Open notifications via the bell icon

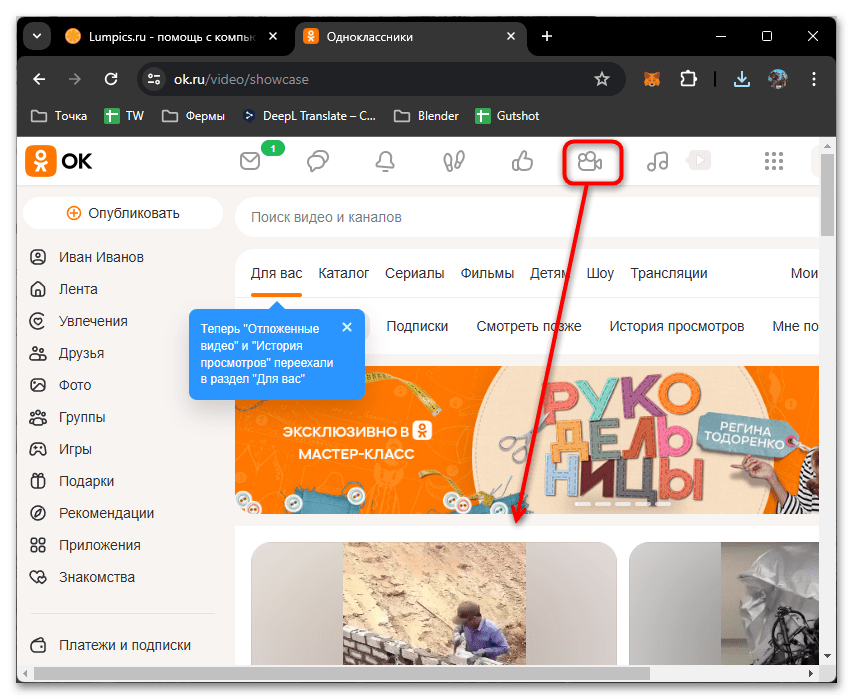[x=385, y=160]
